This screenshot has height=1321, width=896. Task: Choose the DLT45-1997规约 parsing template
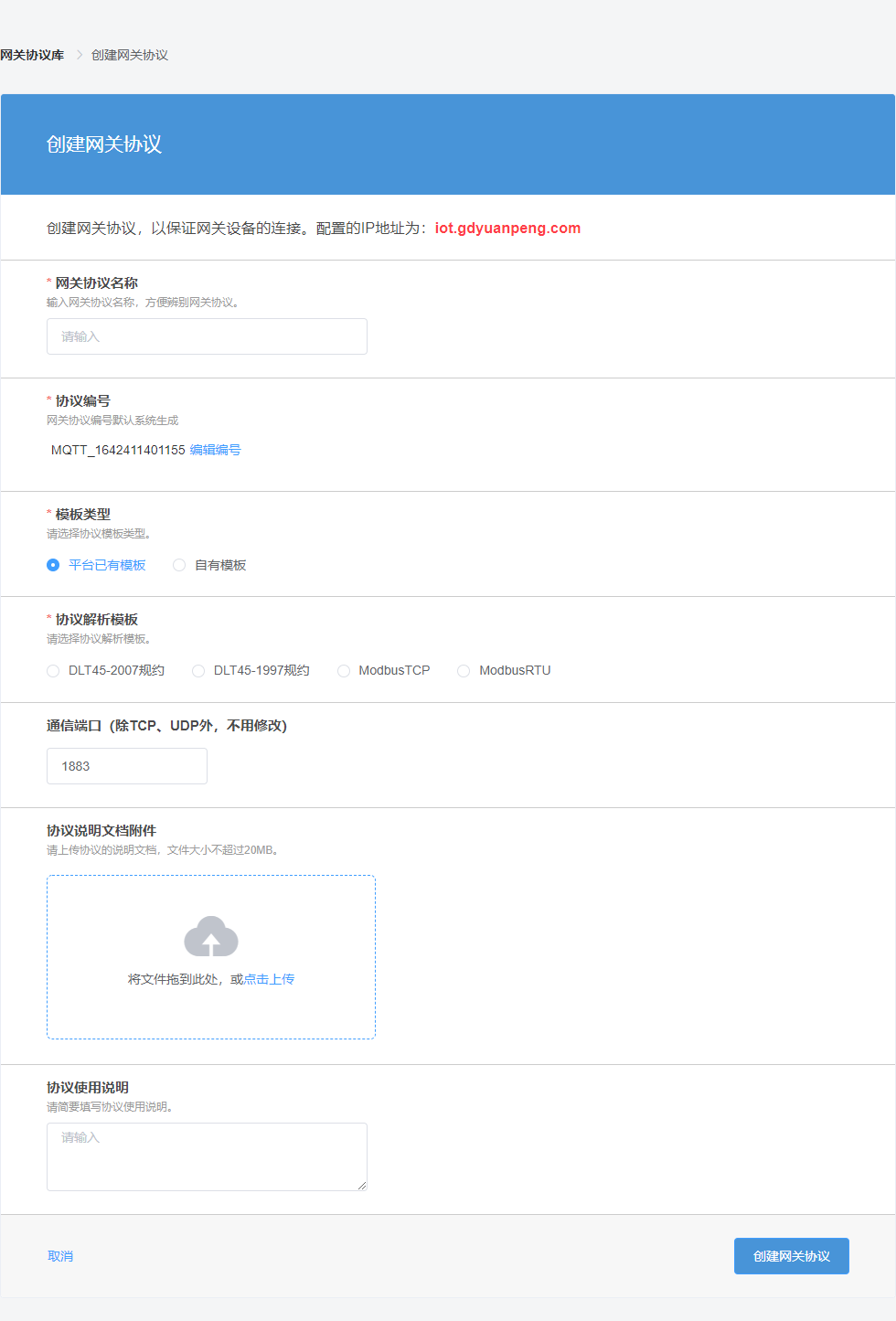pyautogui.click(x=198, y=671)
